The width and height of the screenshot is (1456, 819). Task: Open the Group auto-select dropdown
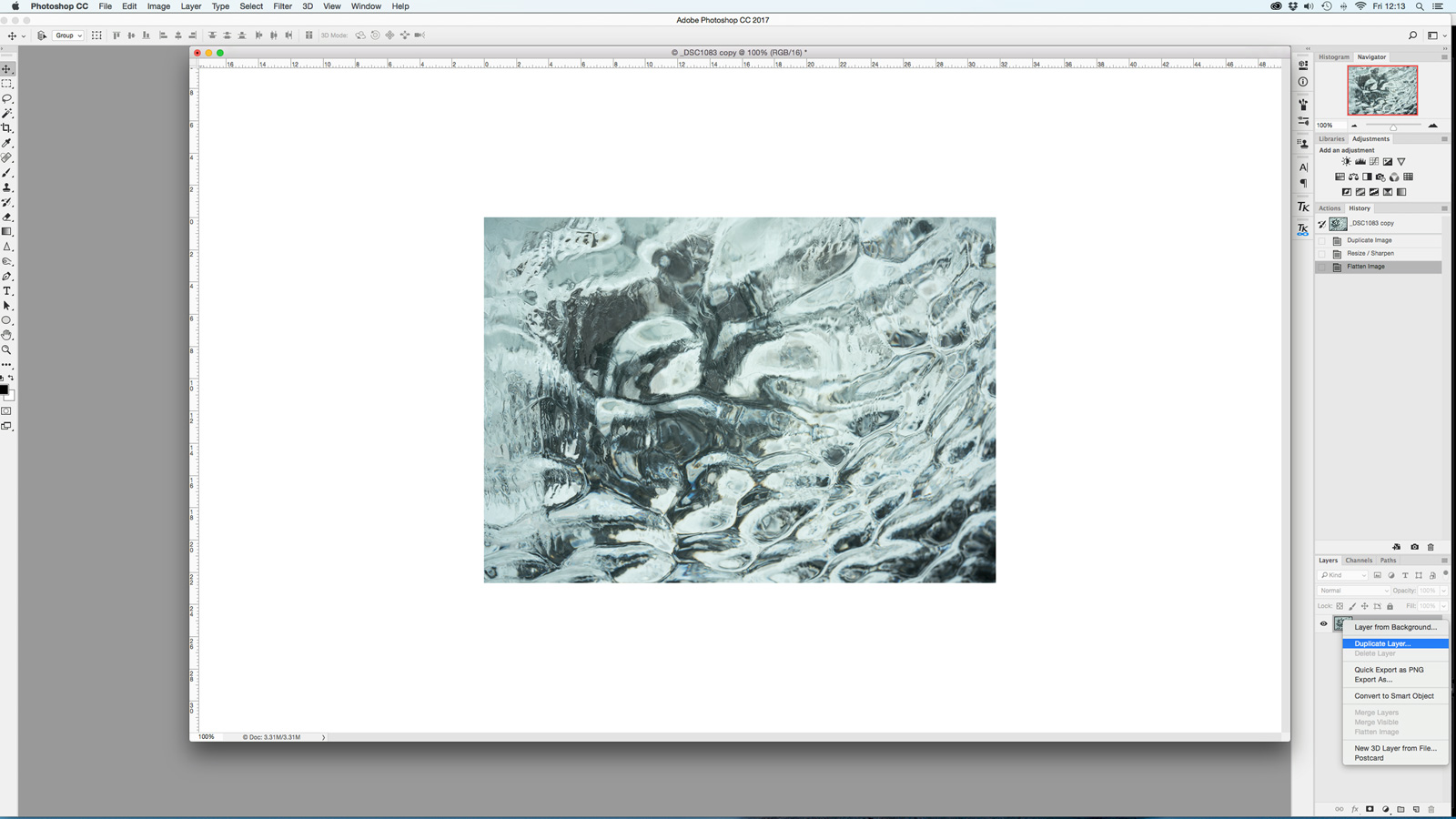[68, 35]
